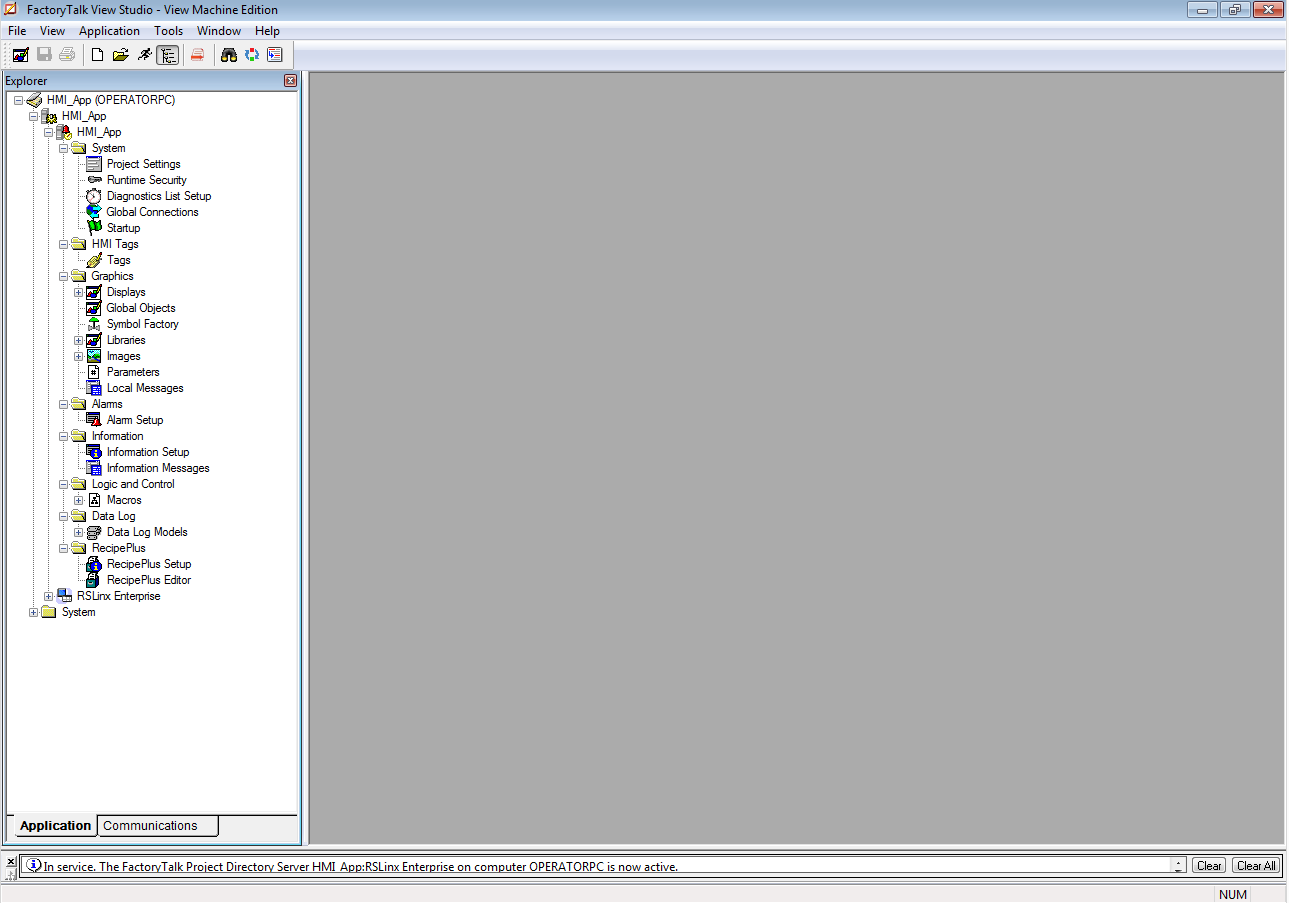
Task: Click the Local Messages icon
Action: pos(94,388)
